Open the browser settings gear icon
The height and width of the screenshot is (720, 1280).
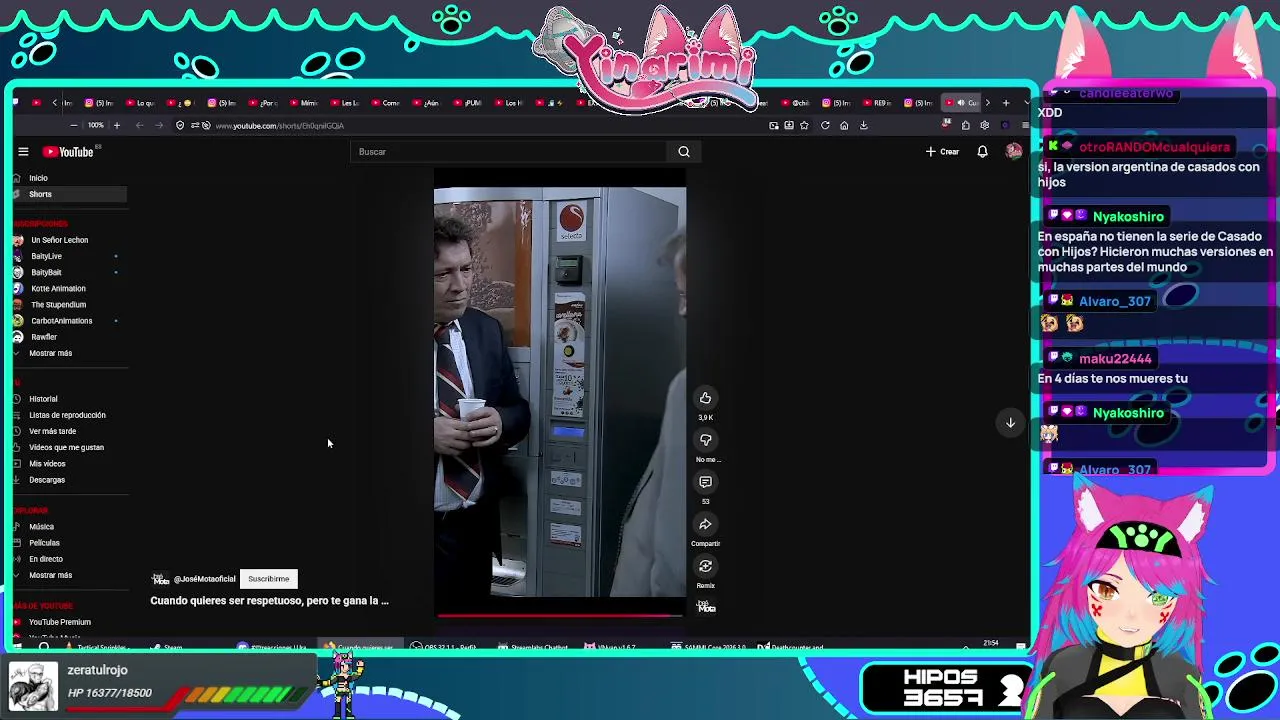pyautogui.click(x=985, y=126)
